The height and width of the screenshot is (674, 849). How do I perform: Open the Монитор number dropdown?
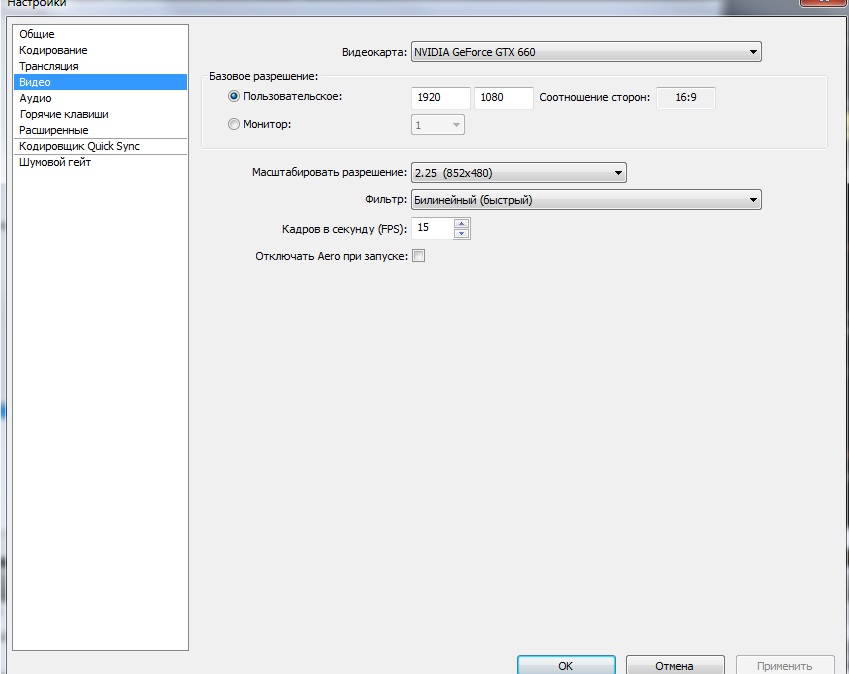point(437,125)
